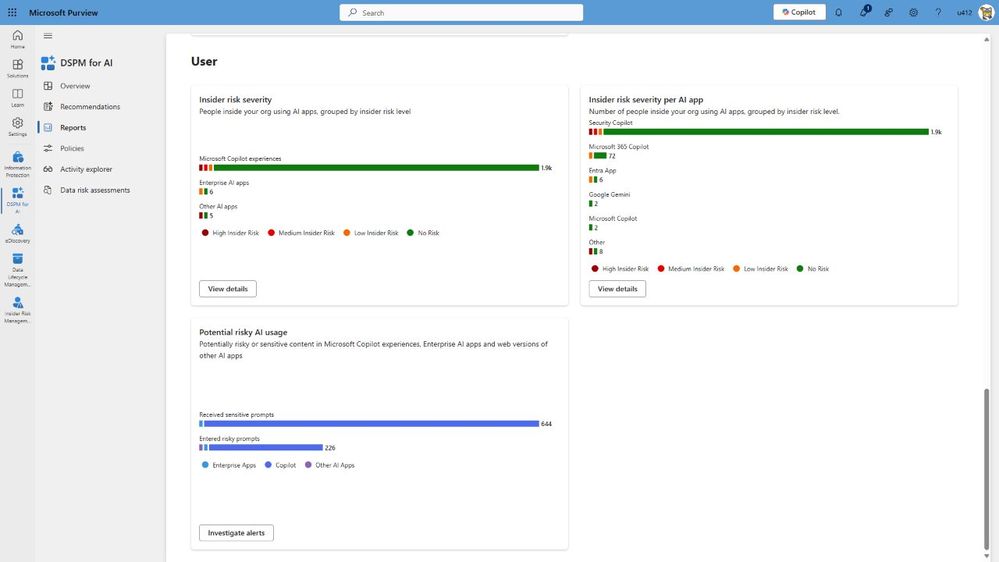Click the Copilot button in header
Image resolution: width=999 pixels, height=562 pixels.
coord(799,12)
